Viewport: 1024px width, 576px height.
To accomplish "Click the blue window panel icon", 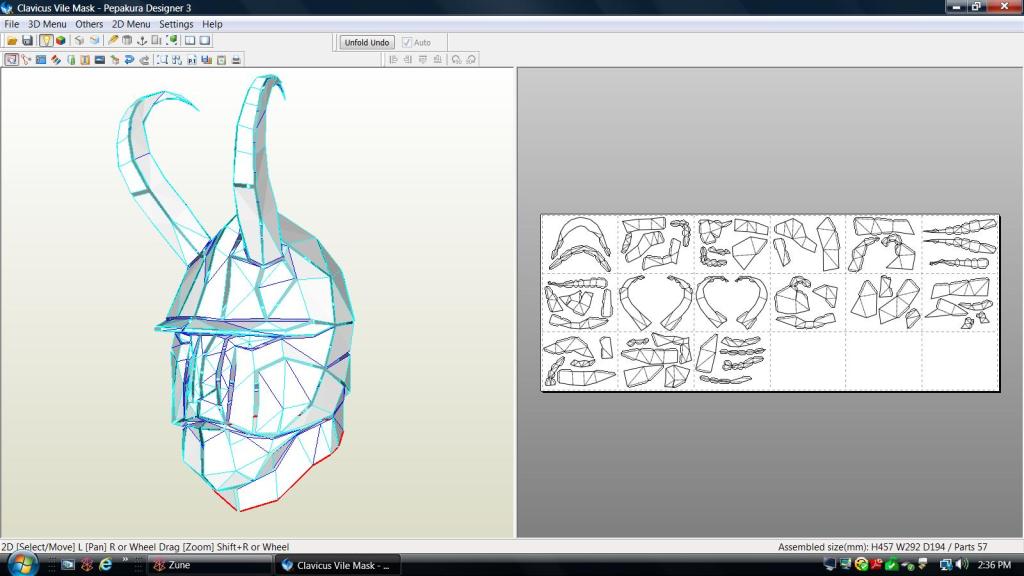I will tap(41, 59).
